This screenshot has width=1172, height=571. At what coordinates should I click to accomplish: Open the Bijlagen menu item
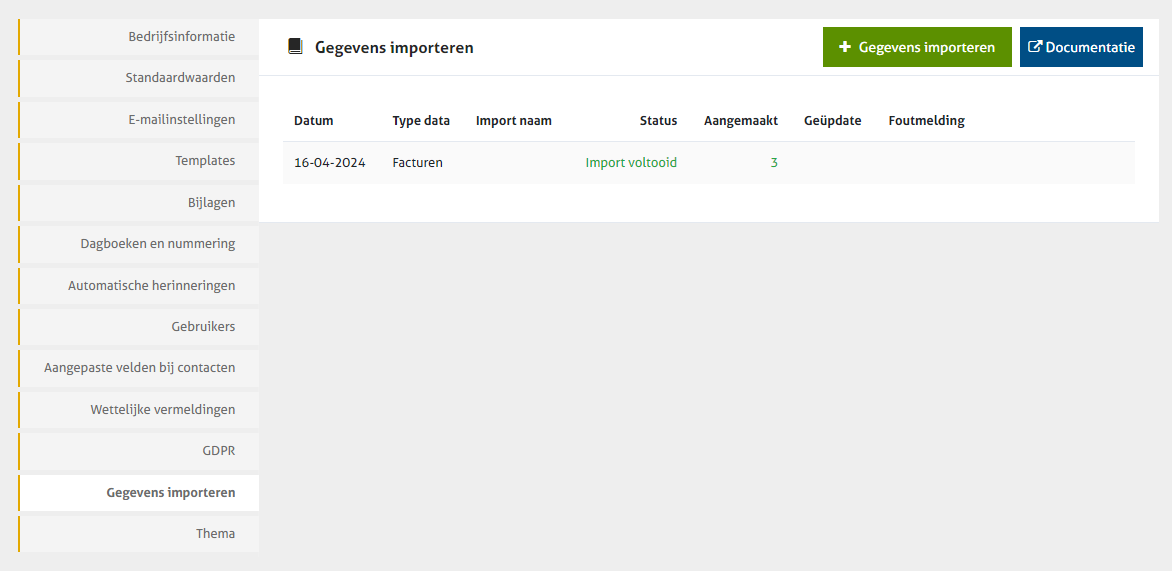click(211, 203)
